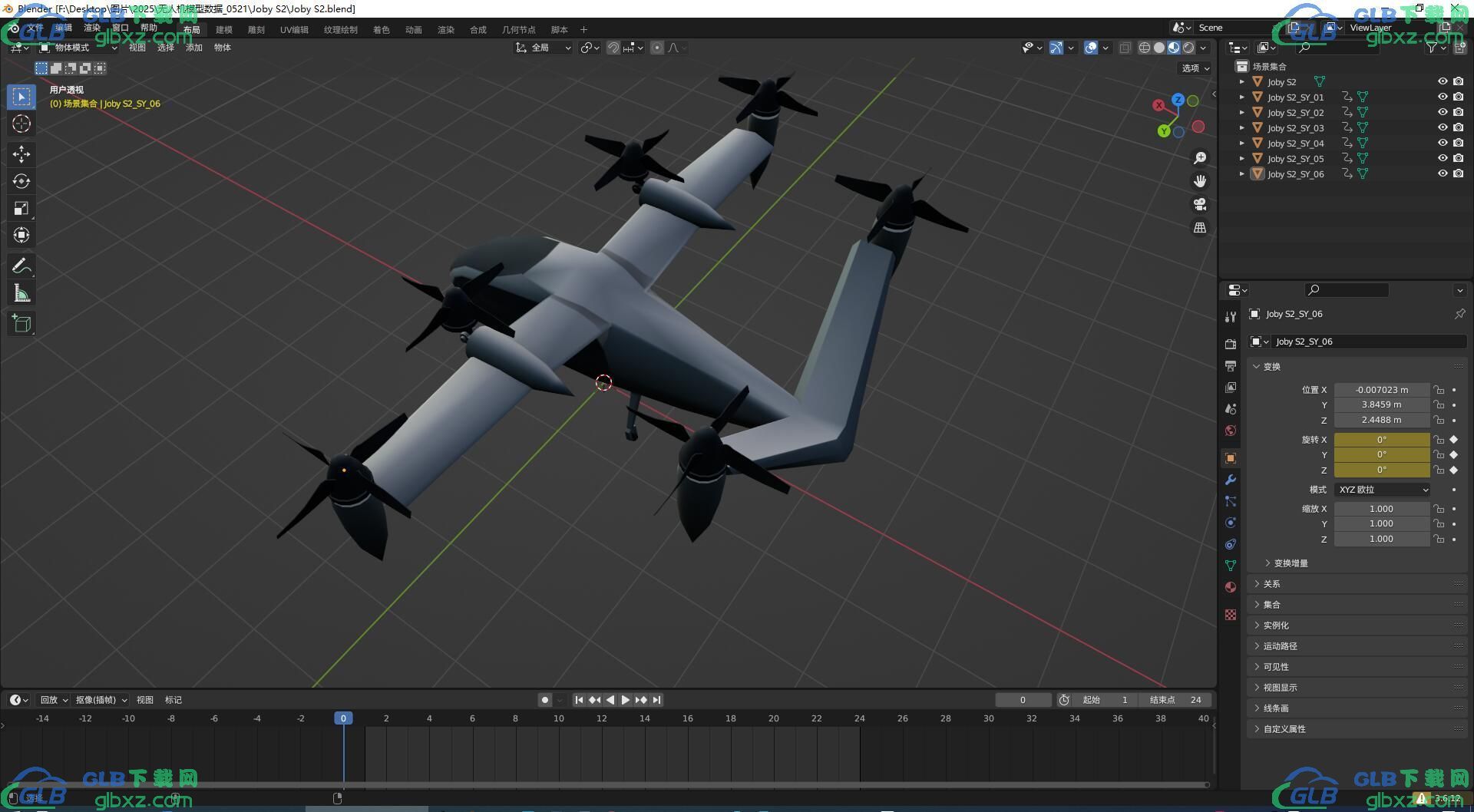Toggle auto keying record button
1474x812 pixels.
[544, 700]
